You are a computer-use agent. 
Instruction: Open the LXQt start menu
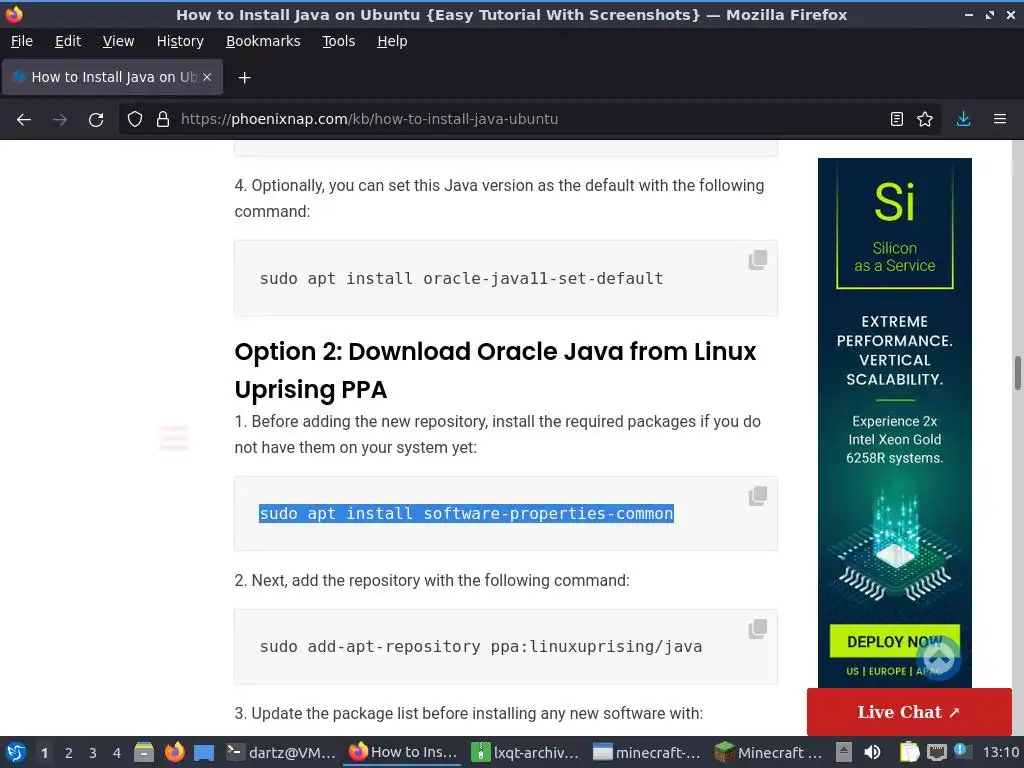click(16, 752)
